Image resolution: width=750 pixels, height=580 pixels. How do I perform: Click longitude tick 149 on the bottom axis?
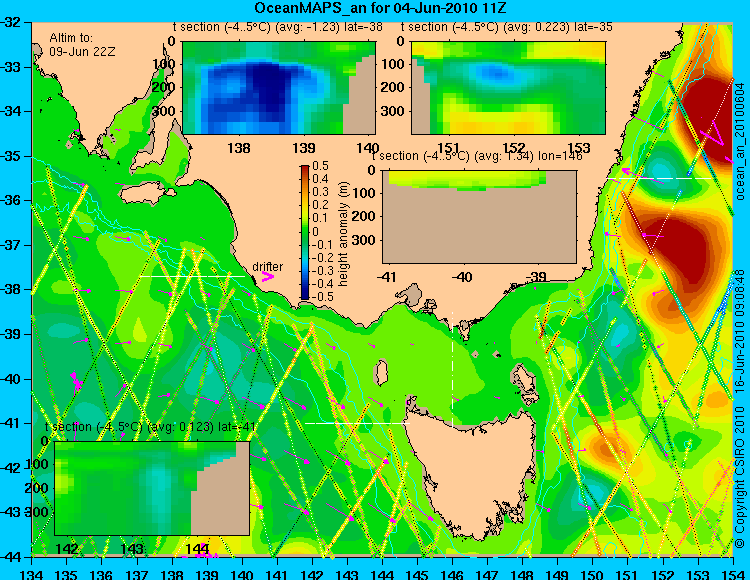(558, 574)
